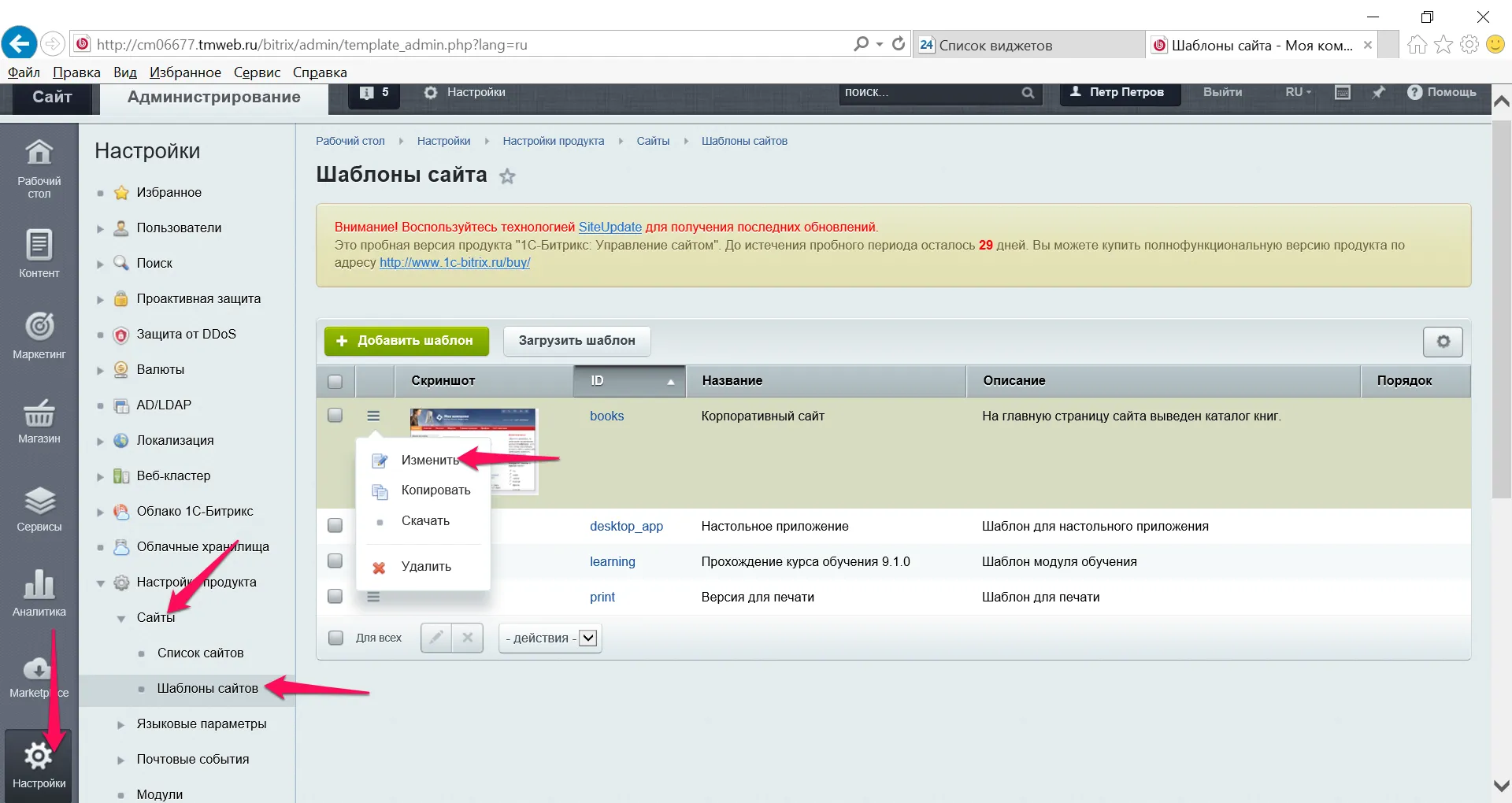Screen dimensions: 1512x803
Task: Follow the SiteUpdate link
Action: (610, 227)
